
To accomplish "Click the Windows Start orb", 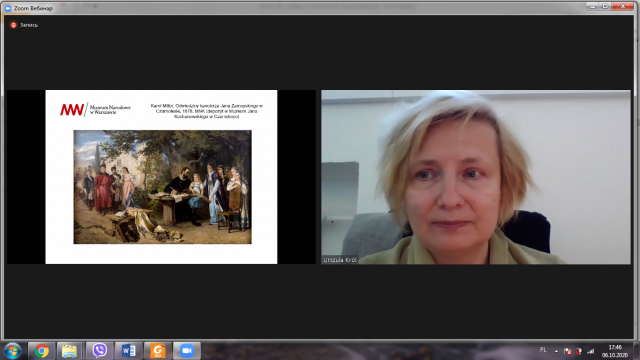I will (x=13, y=351).
